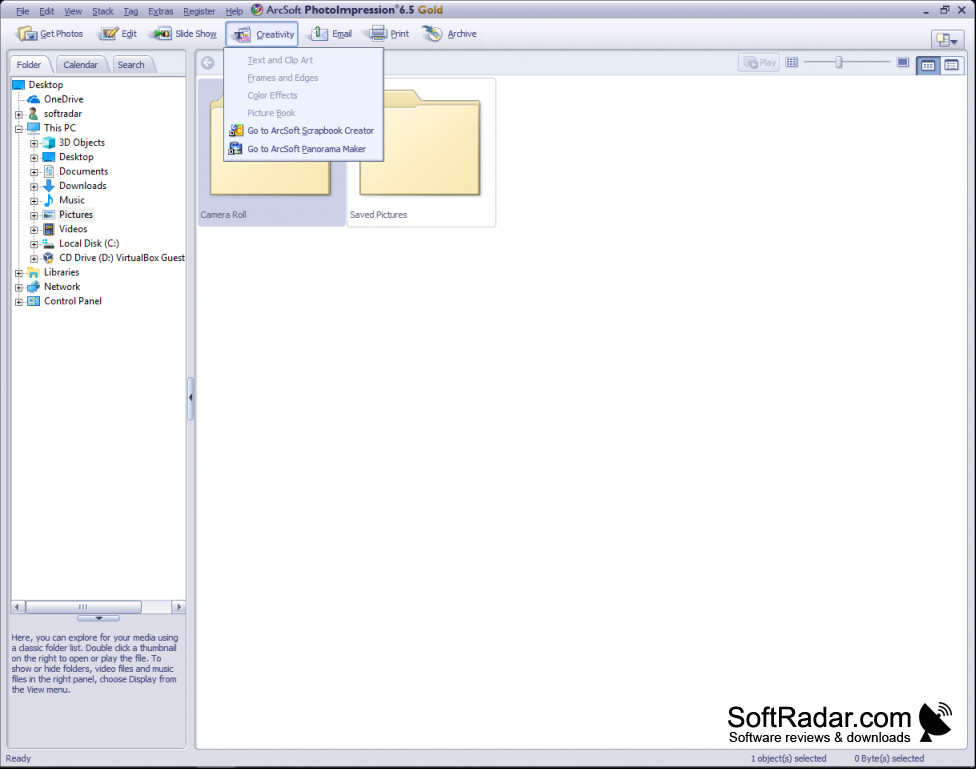
Task: Select the Camera Roll folder label
Action: 223,215
